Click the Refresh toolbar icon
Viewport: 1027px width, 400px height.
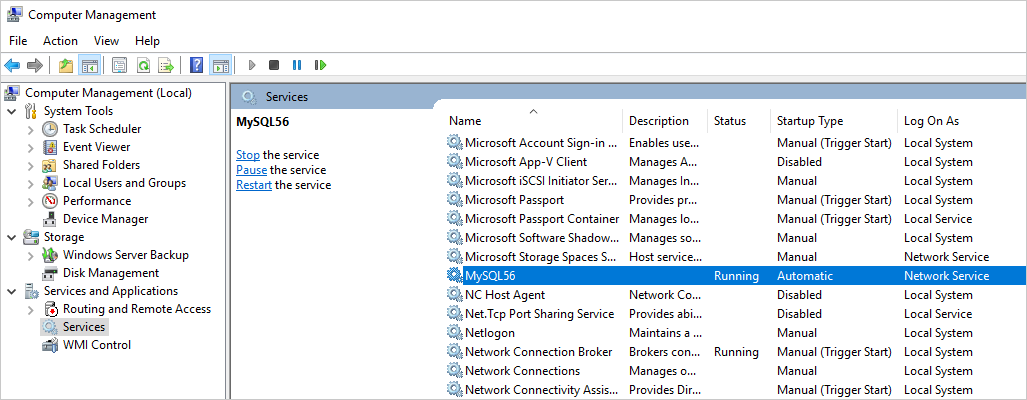143,65
